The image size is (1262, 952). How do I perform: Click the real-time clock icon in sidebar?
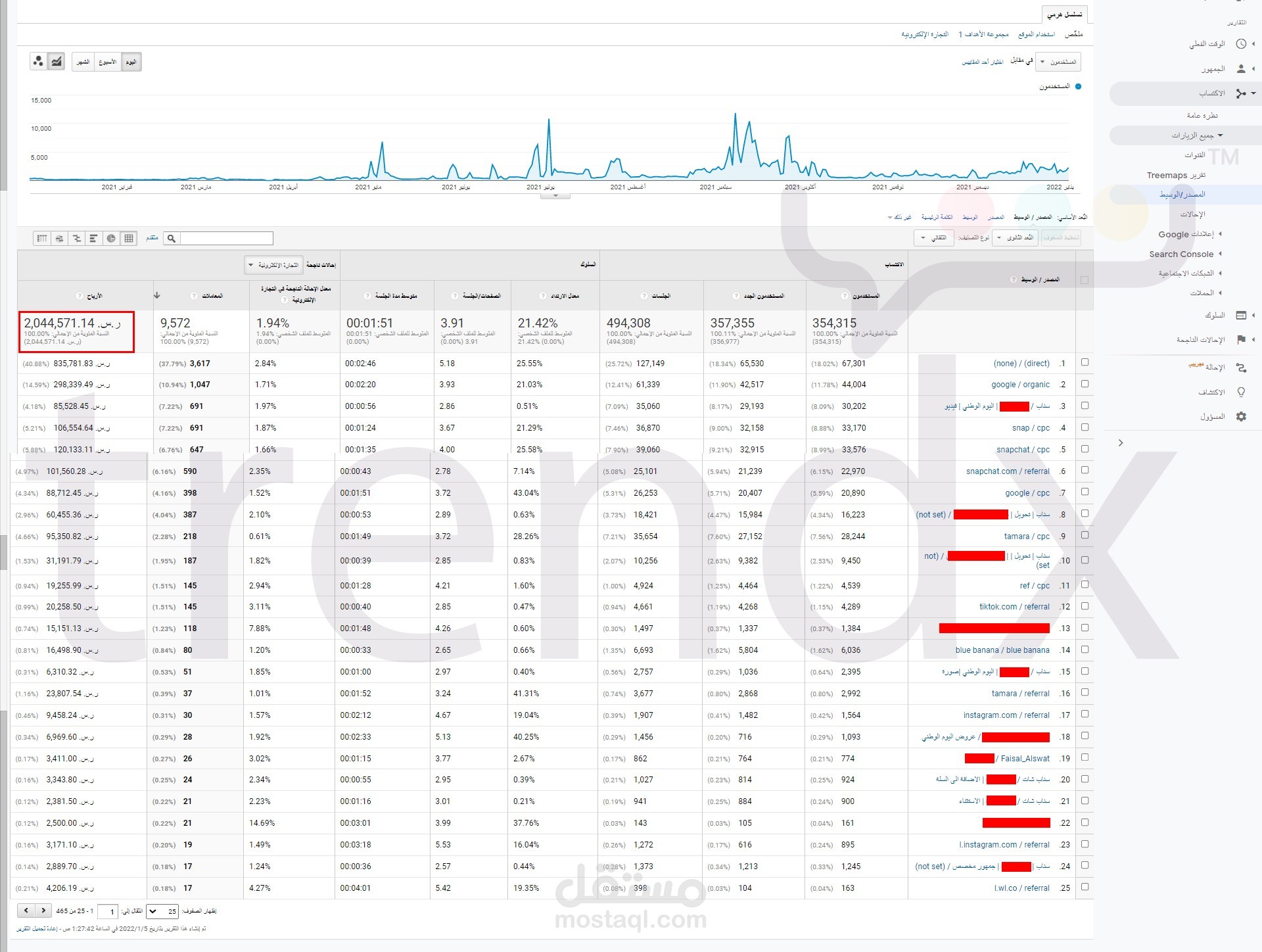pyautogui.click(x=1241, y=44)
